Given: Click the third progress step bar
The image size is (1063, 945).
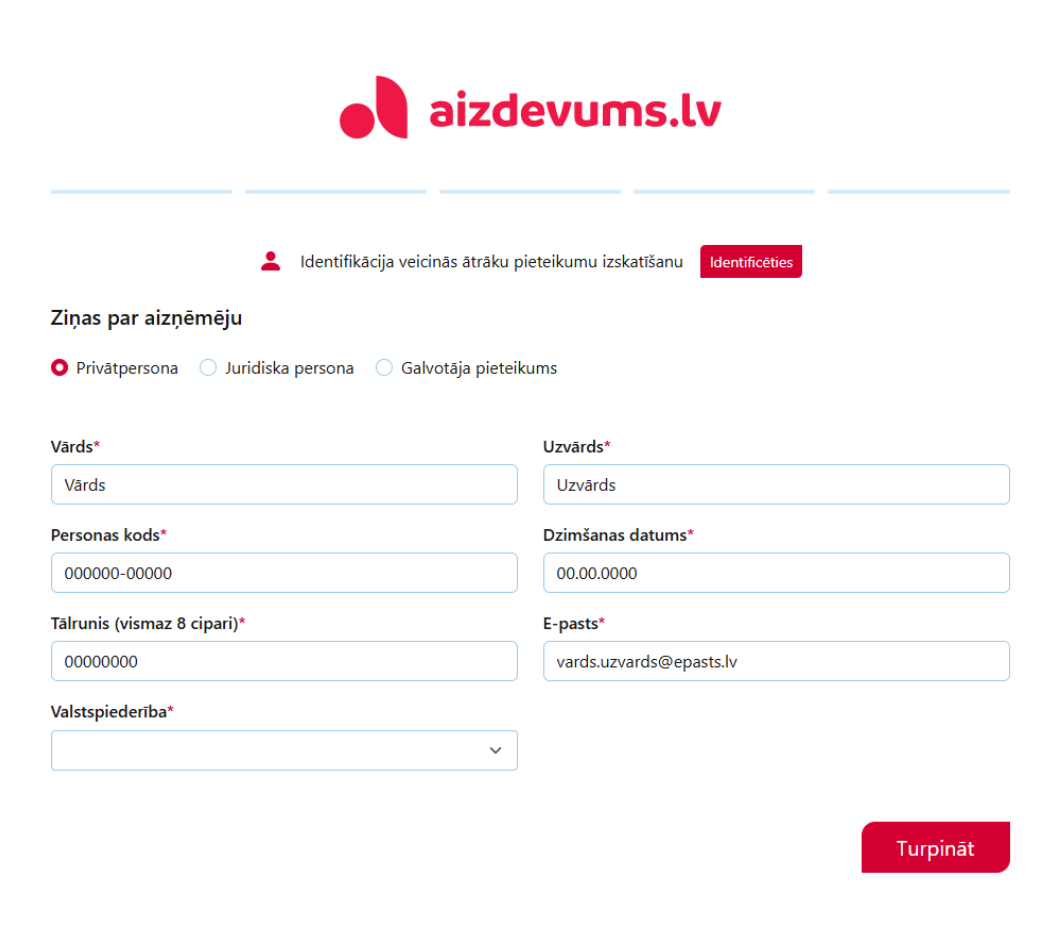Looking at the screenshot, I should 530,191.
